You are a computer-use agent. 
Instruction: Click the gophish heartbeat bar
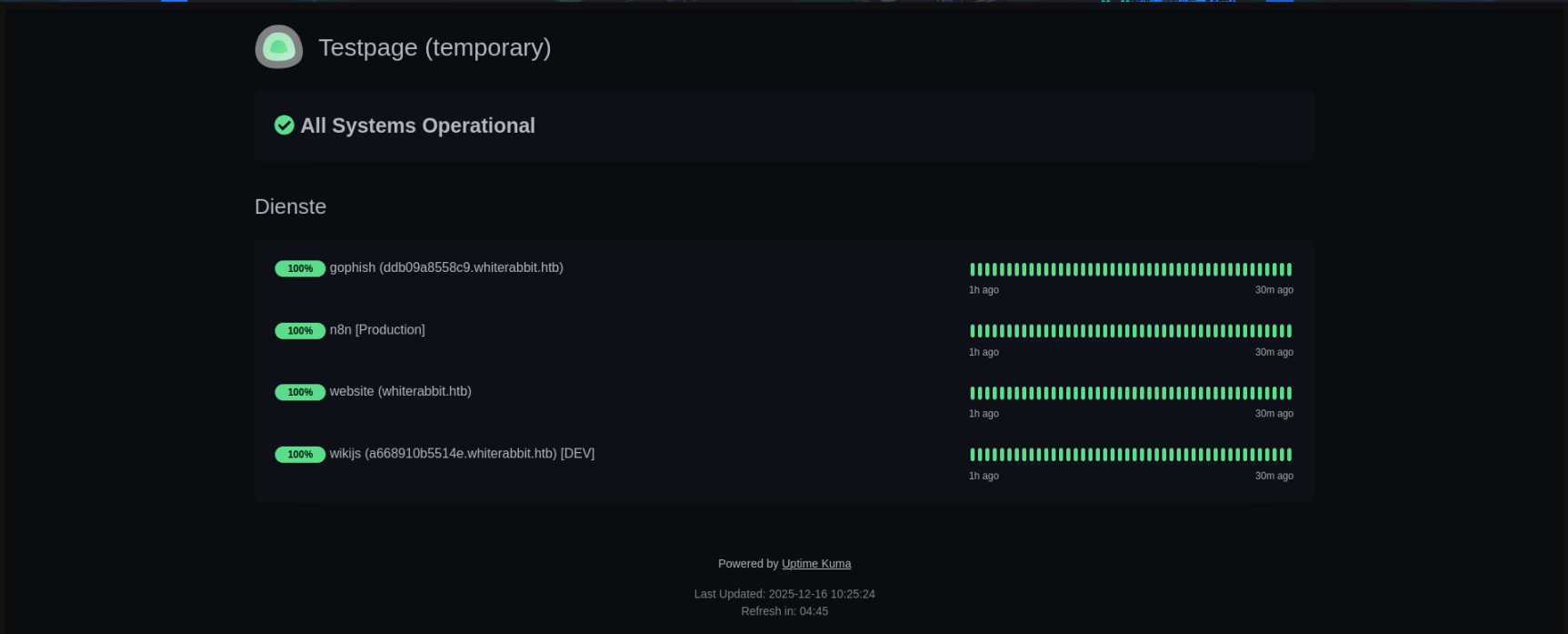click(x=1131, y=269)
